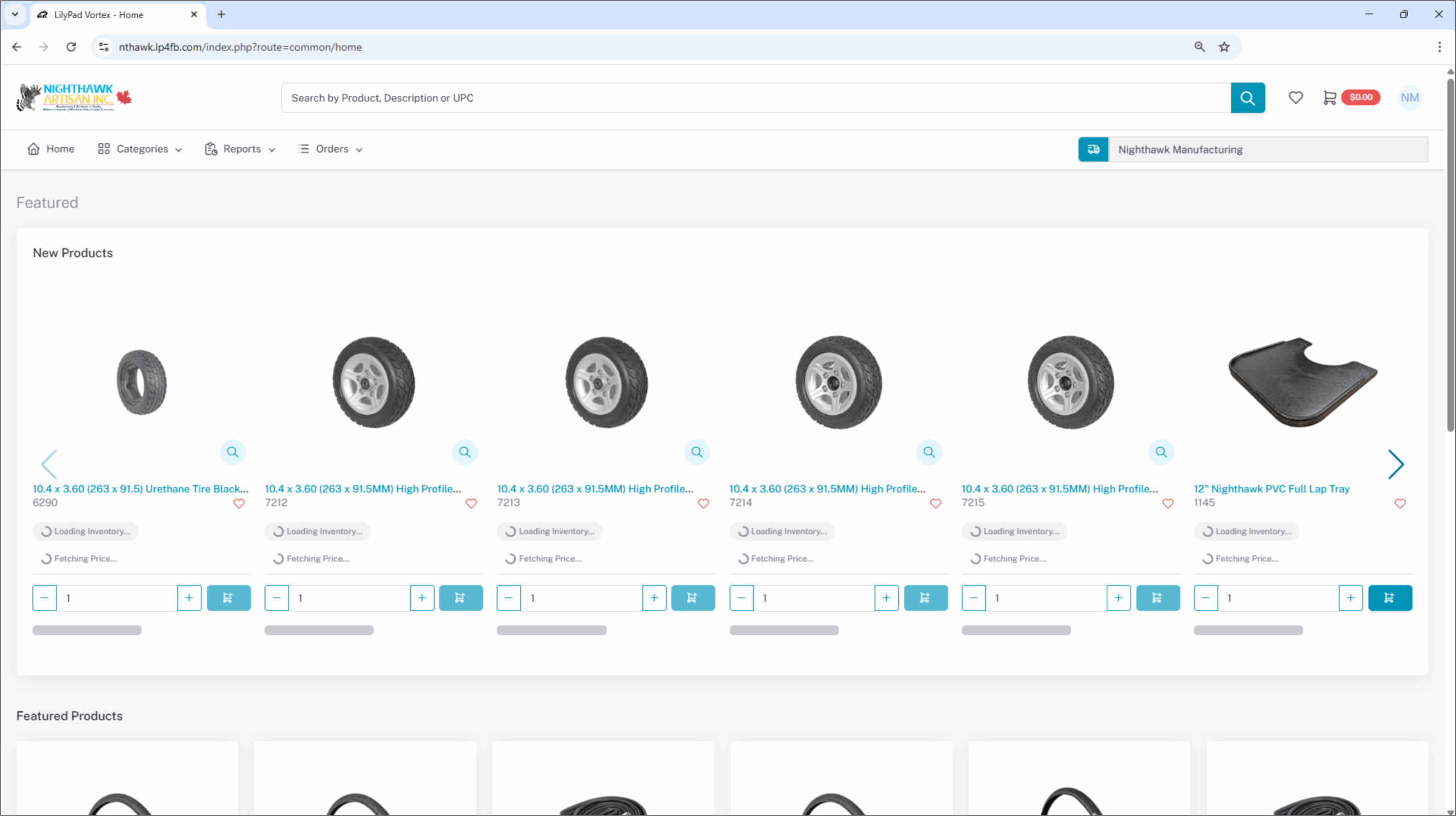Expand the Orders dropdown menu
This screenshot has width=1456, height=816.
click(330, 149)
